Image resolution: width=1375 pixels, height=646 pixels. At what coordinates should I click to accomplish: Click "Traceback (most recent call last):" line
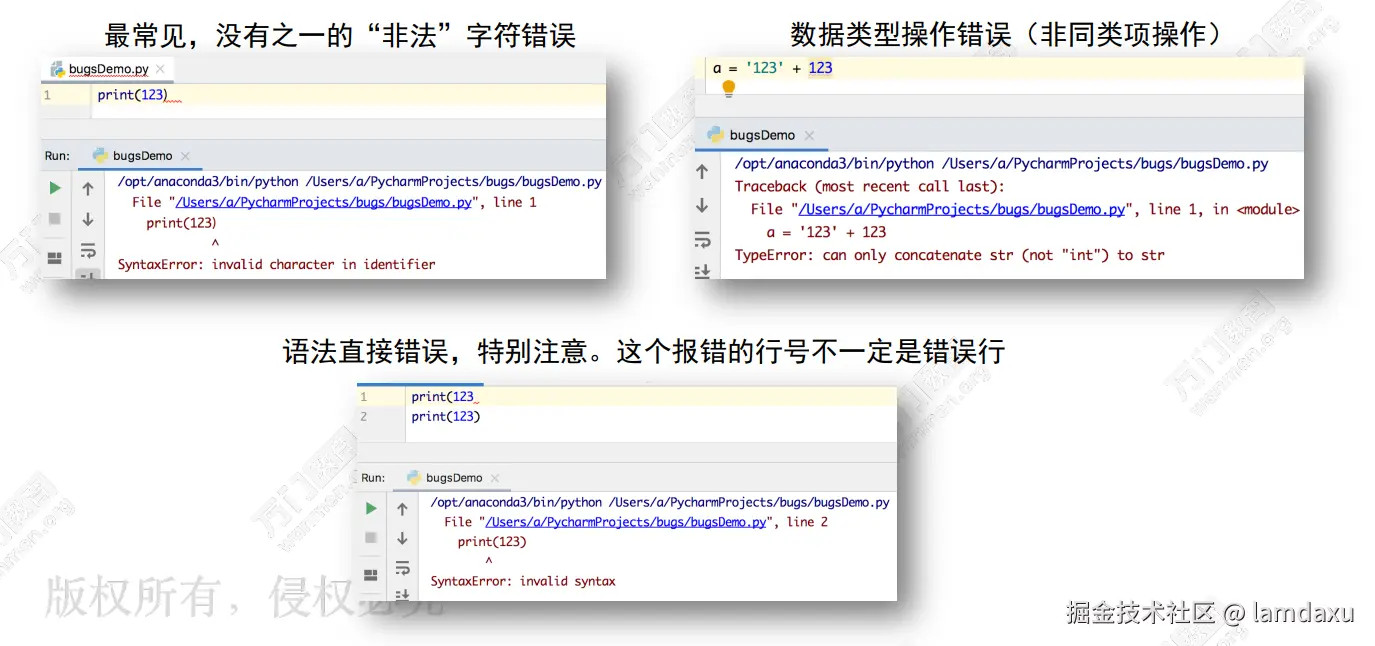tap(870, 186)
